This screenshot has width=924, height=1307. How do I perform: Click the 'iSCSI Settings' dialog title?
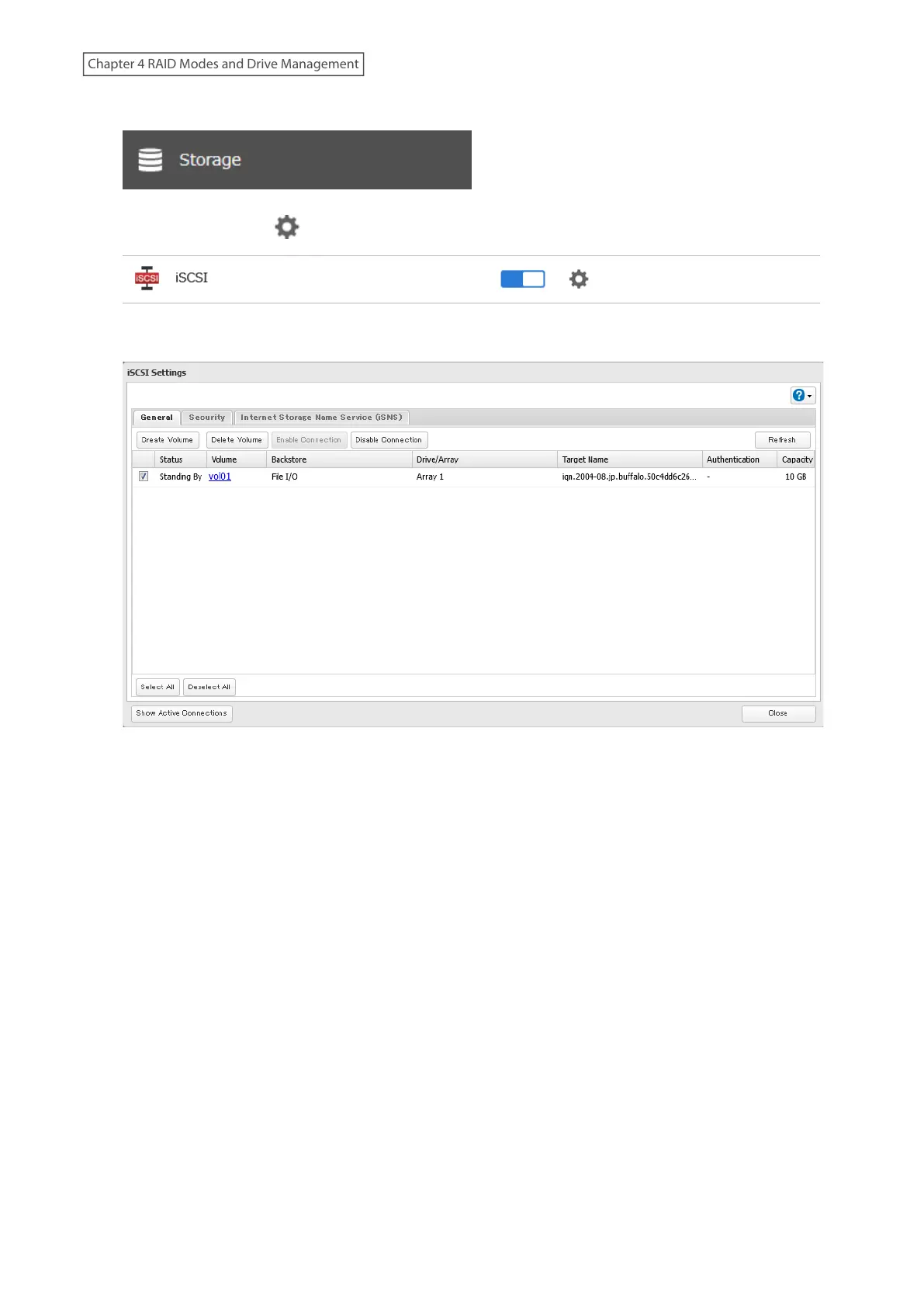157,373
